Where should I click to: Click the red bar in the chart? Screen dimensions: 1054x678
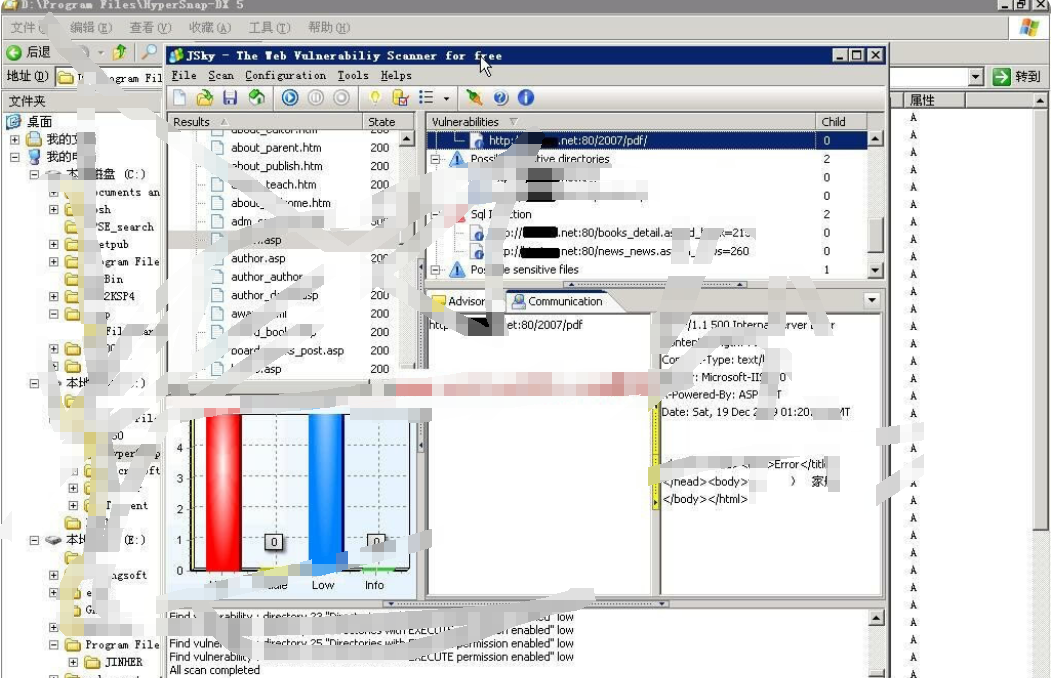(223, 491)
